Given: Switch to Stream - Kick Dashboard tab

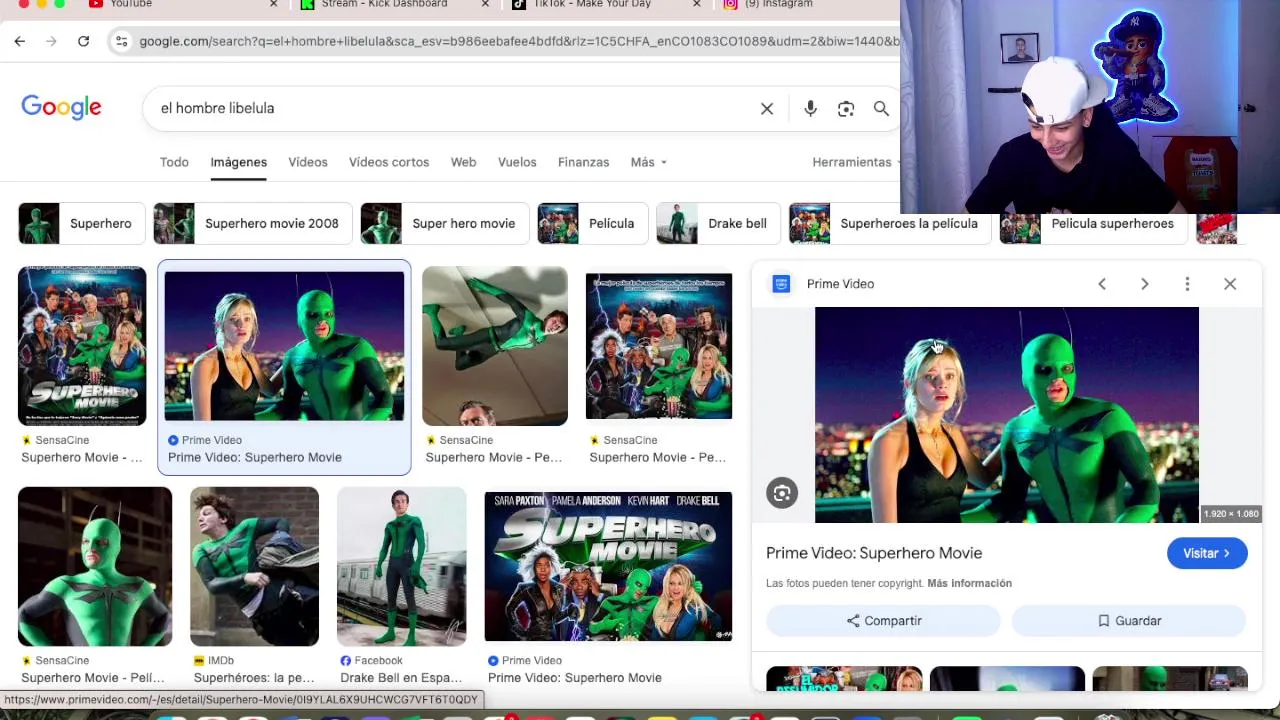Looking at the screenshot, I should click(x=385, y=5).
